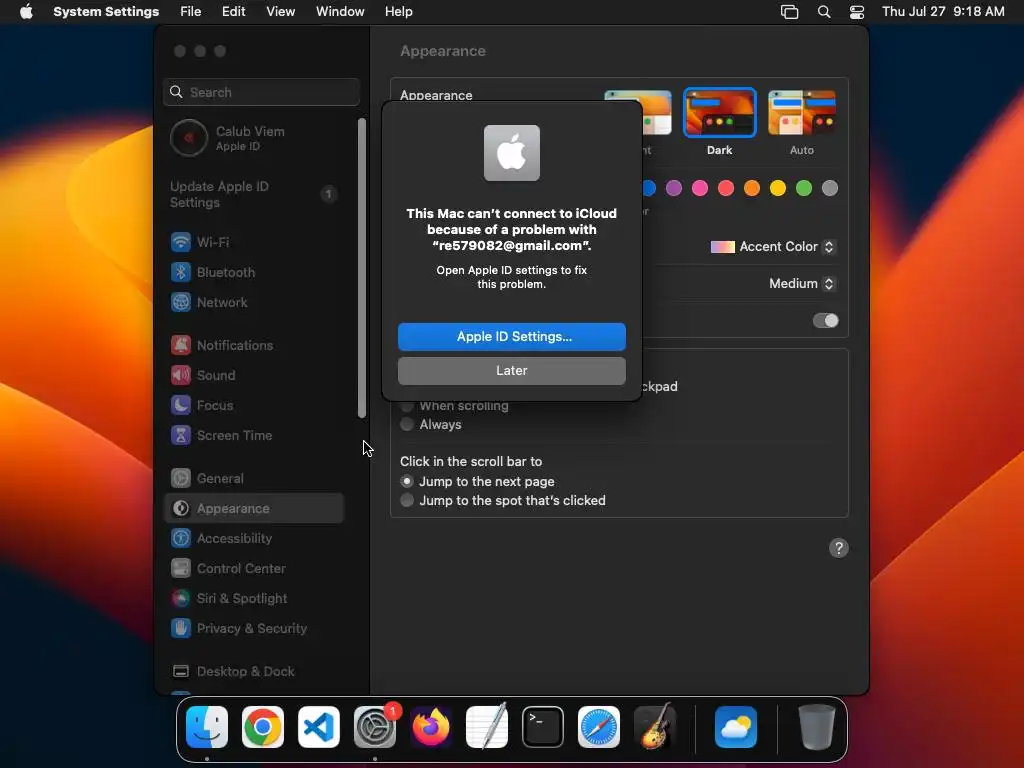This screenshot has height=768, width=1024.
Task: Choose the red accent color
Action: (x=726, y=189)
